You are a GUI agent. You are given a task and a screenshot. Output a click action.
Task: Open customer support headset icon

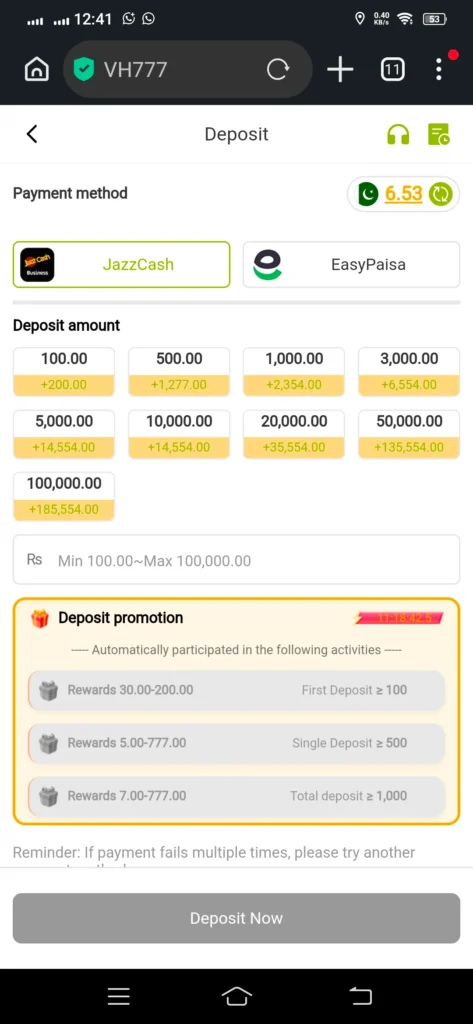[x=398, y=135]
